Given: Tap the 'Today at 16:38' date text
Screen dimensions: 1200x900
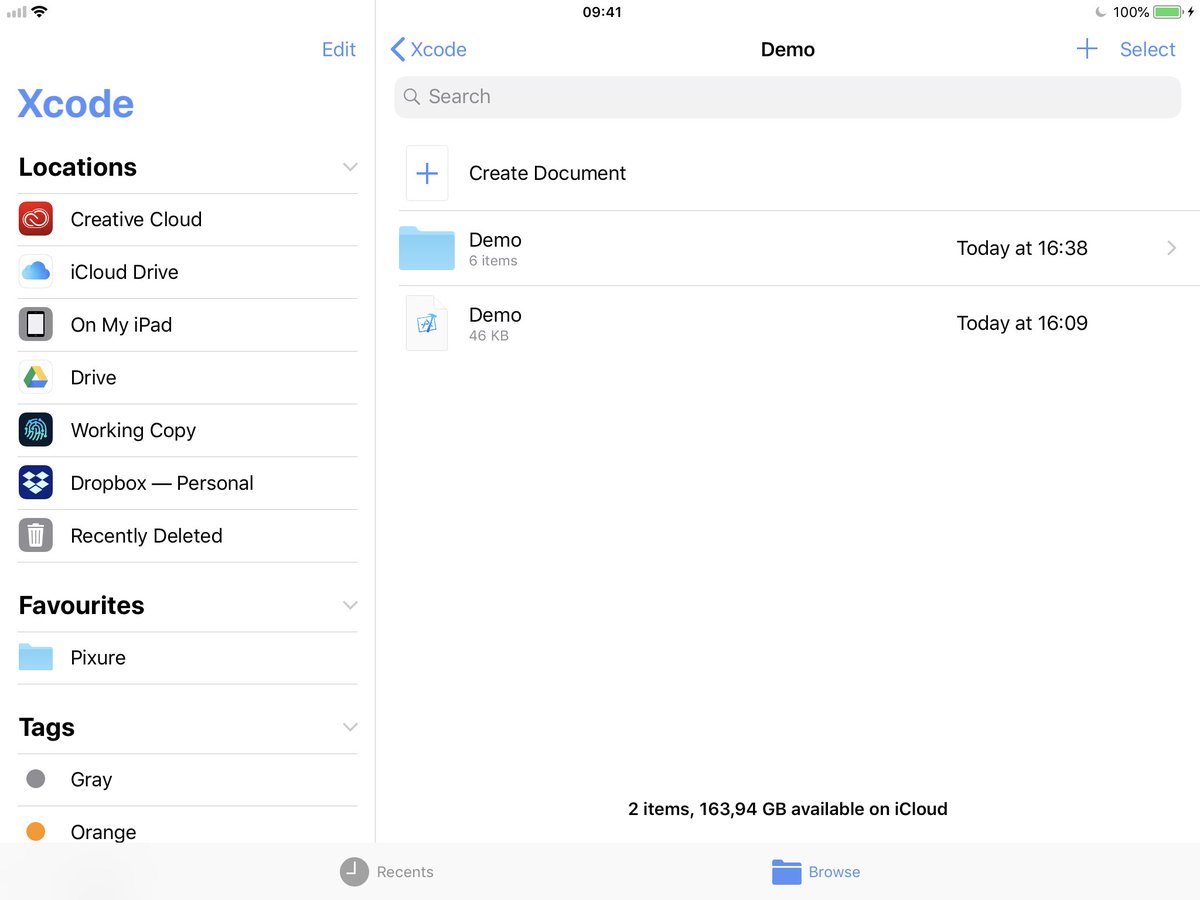Looking at the screenshot, I should pyautogui.click(x=1022, y=248).
